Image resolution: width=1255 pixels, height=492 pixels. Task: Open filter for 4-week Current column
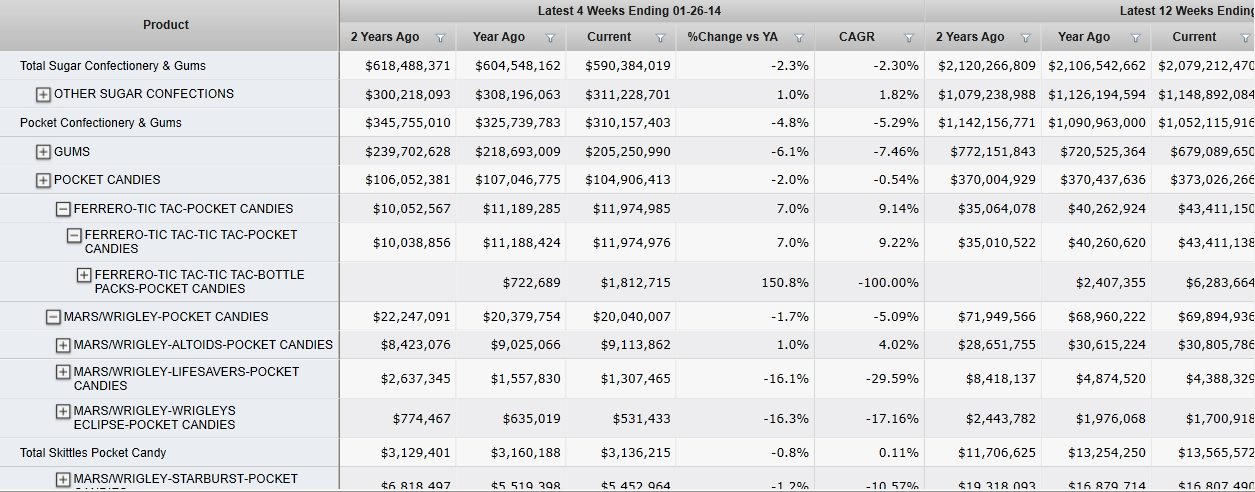pyautogui.click(x=660, y=38)
